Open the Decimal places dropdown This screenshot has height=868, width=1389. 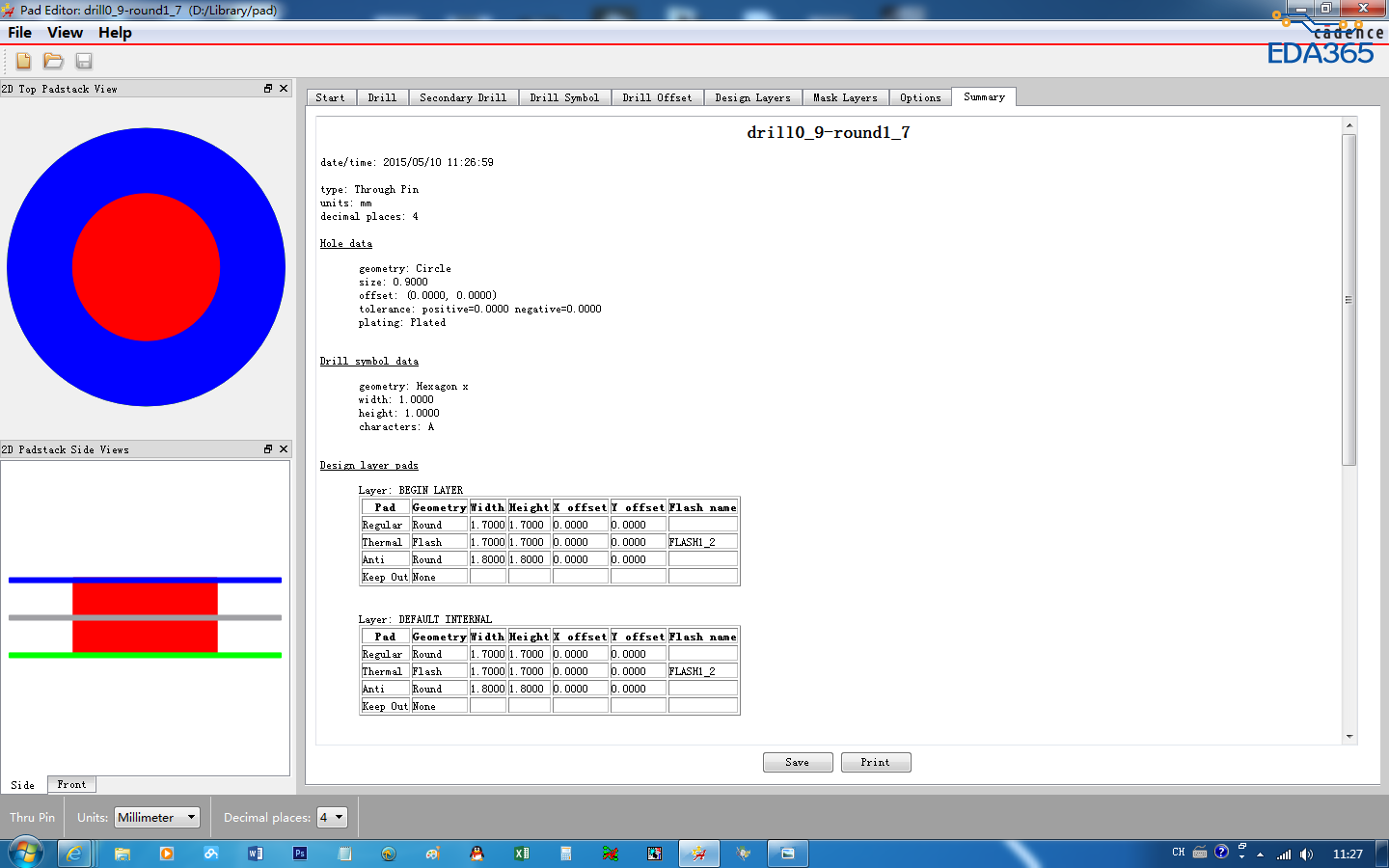tap(332, 817)
